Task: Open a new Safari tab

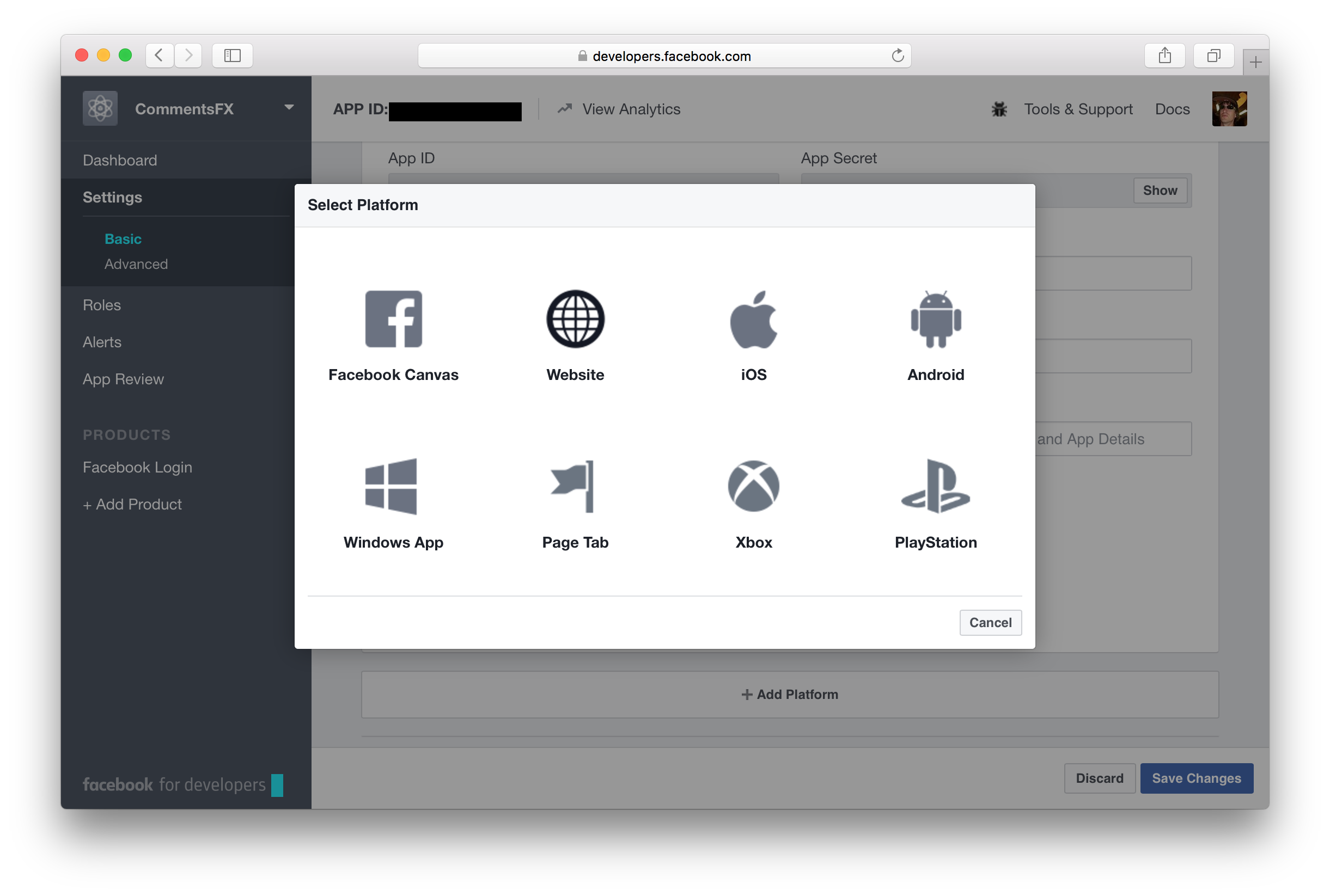Action: click(1255, 62)
